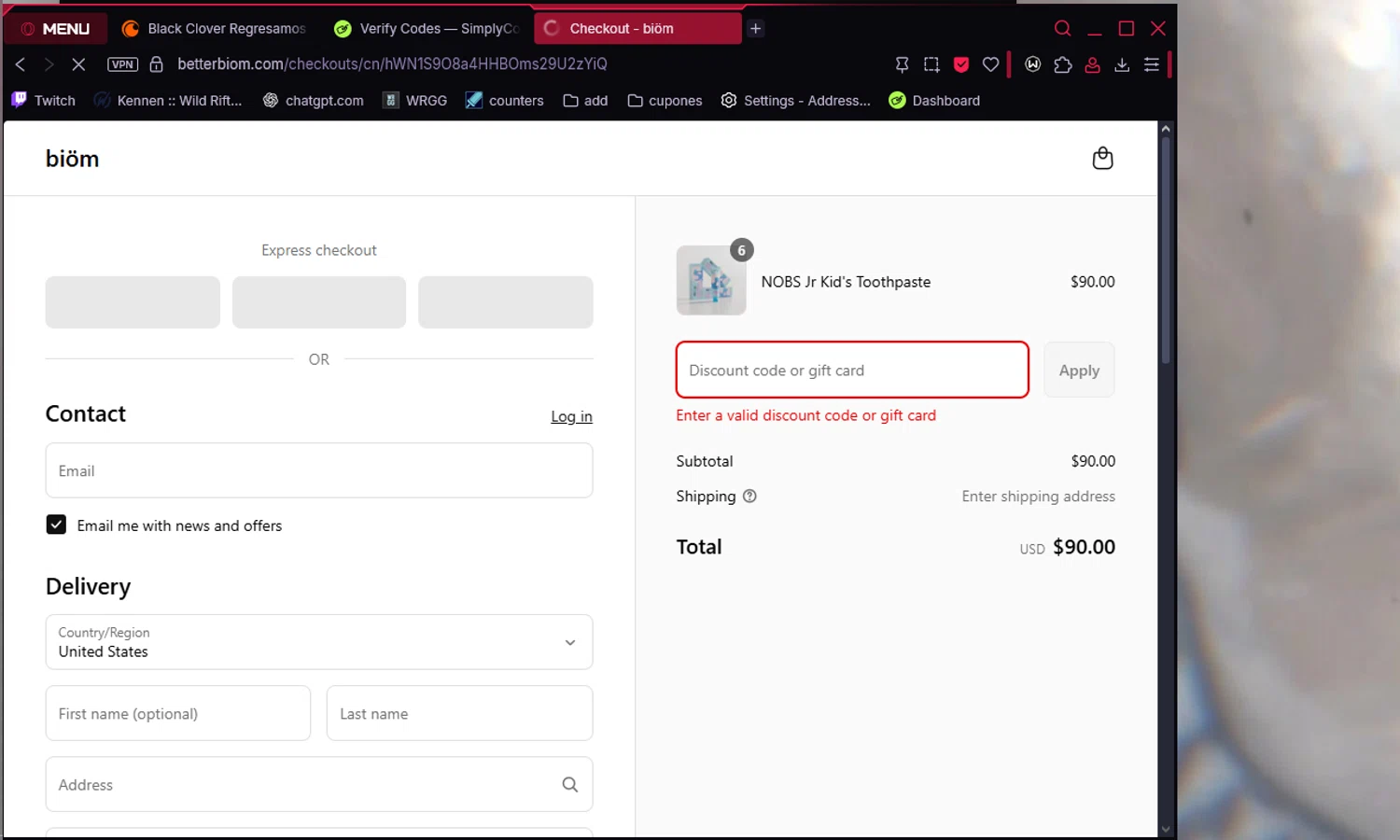This screenshot has height=840, width=1400.
Task: Open the WRGG bookmark
Action: [415, 101]
